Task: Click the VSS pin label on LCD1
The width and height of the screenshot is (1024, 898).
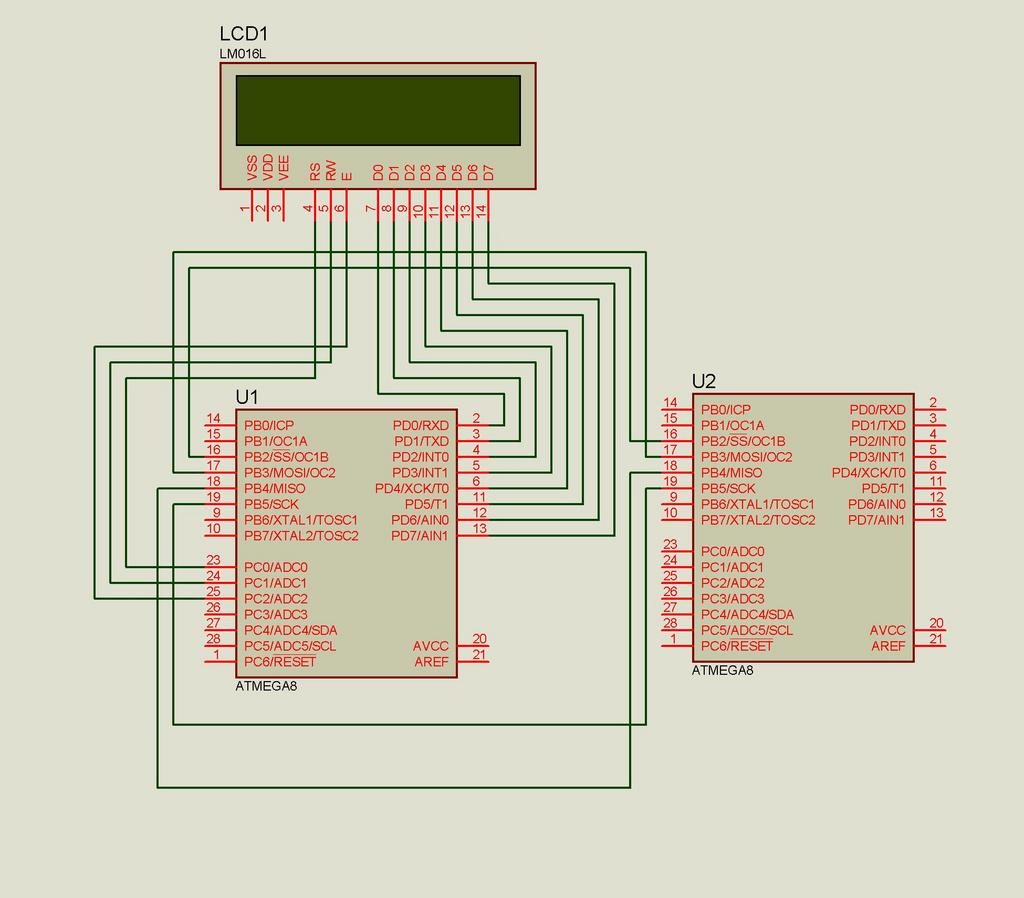Action: [x=252, y=168]
